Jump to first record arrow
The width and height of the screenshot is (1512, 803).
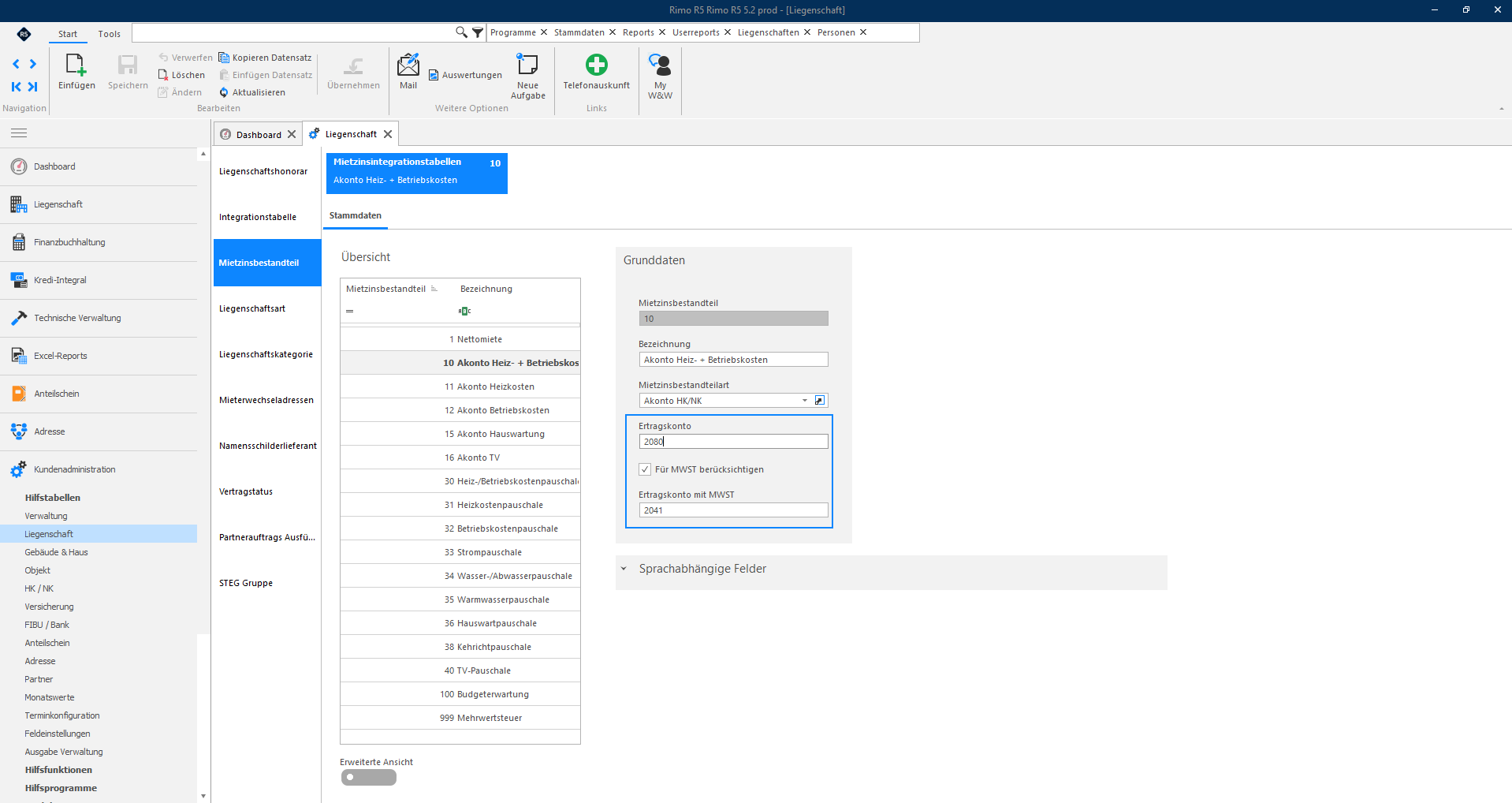pos(16,87)
